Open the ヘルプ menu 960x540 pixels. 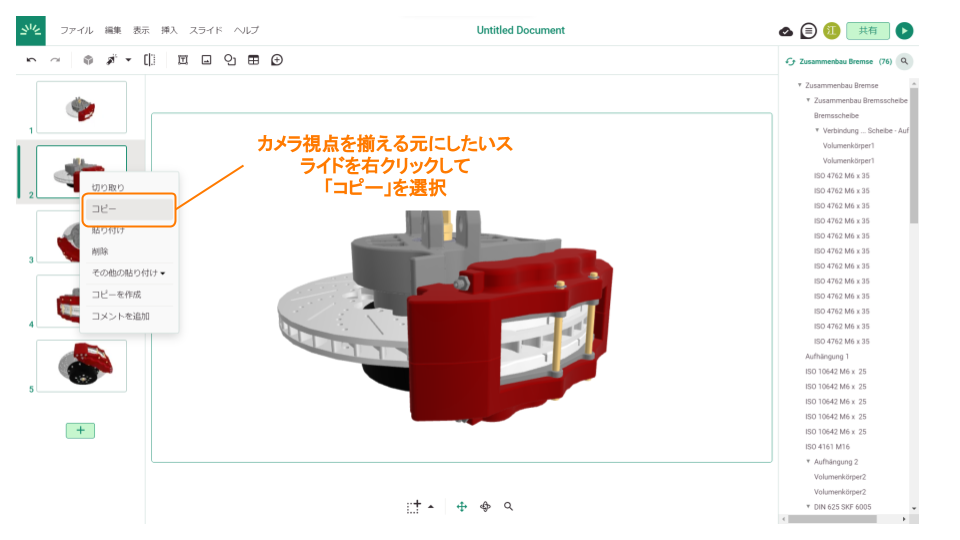(246, 31)
